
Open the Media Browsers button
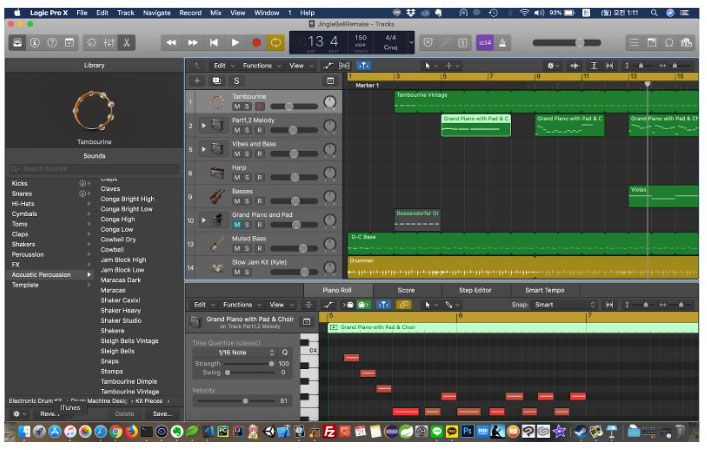[x=687, y=43]
